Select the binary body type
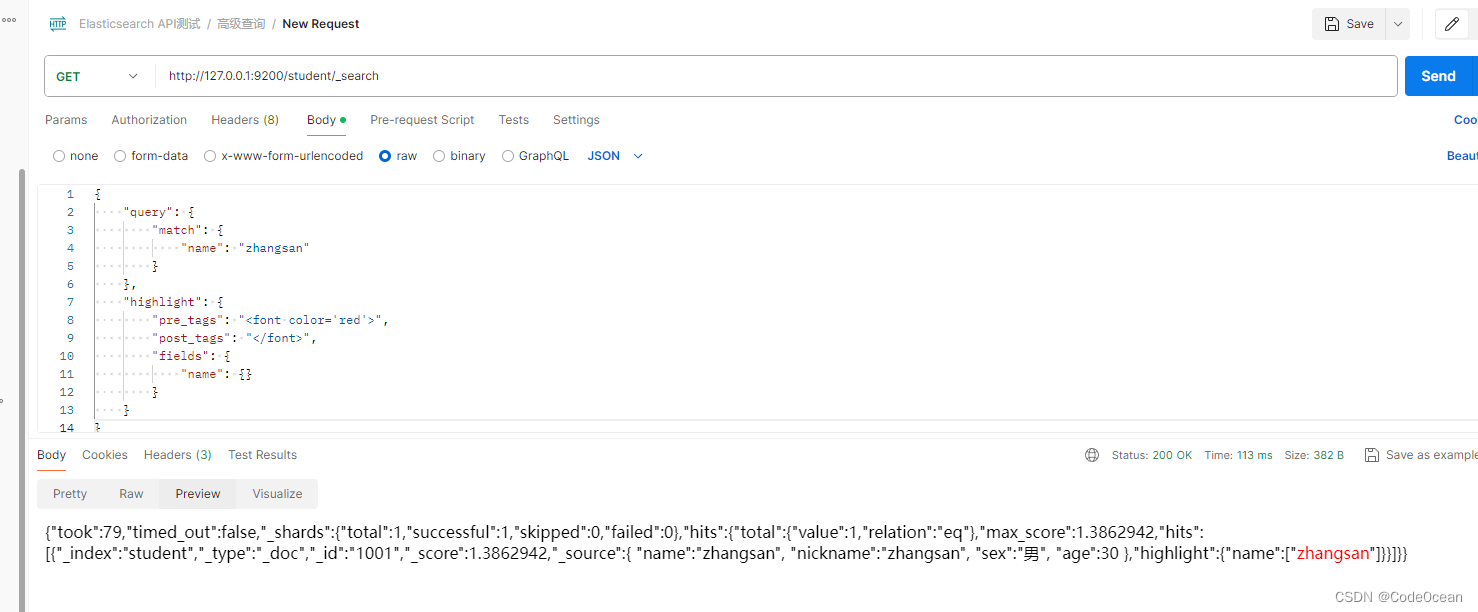The image size is (1478, 612). pos(459,156)
